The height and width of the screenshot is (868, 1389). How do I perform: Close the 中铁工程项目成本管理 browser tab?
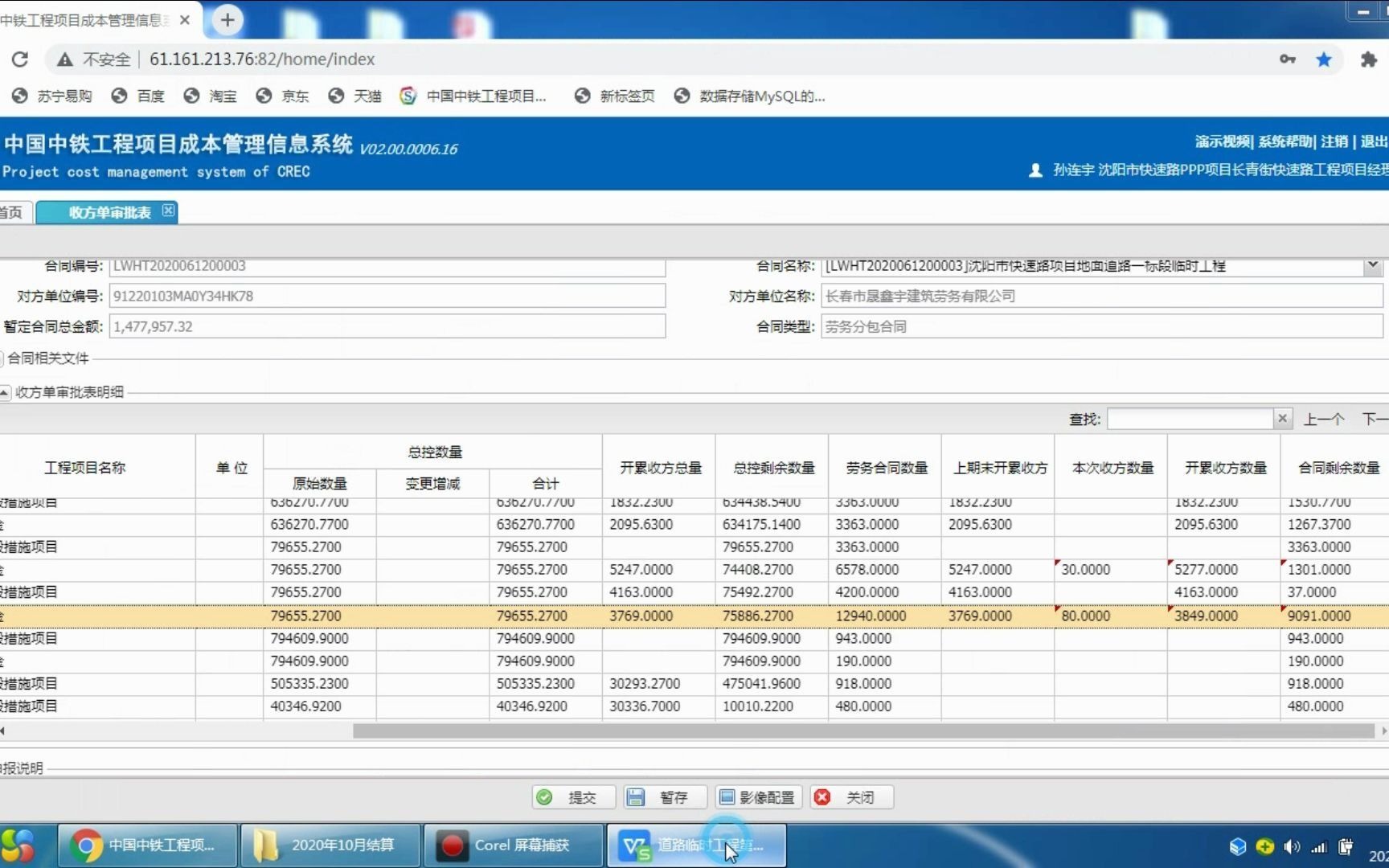185,19
